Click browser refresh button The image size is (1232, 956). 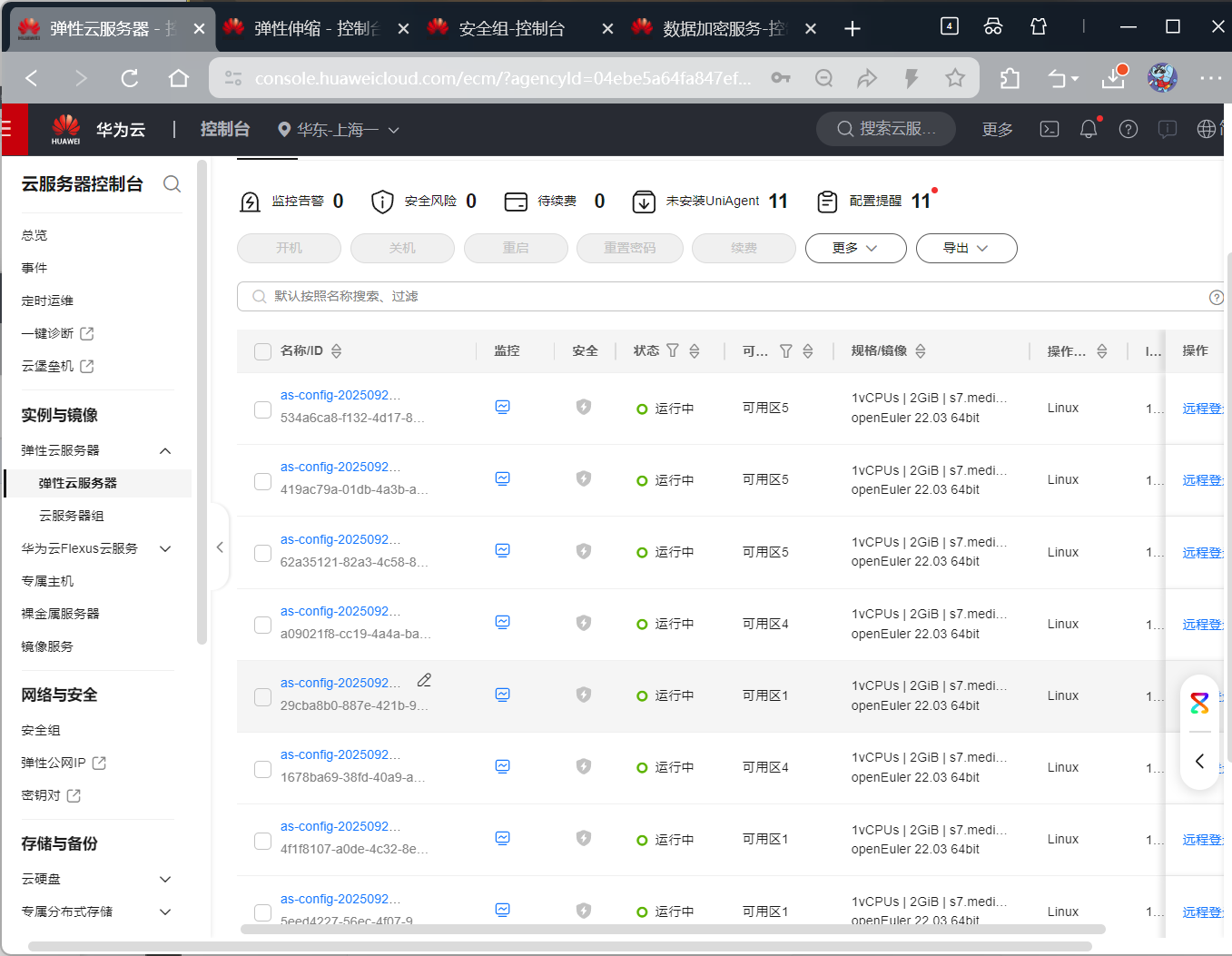tap(130, 78)
